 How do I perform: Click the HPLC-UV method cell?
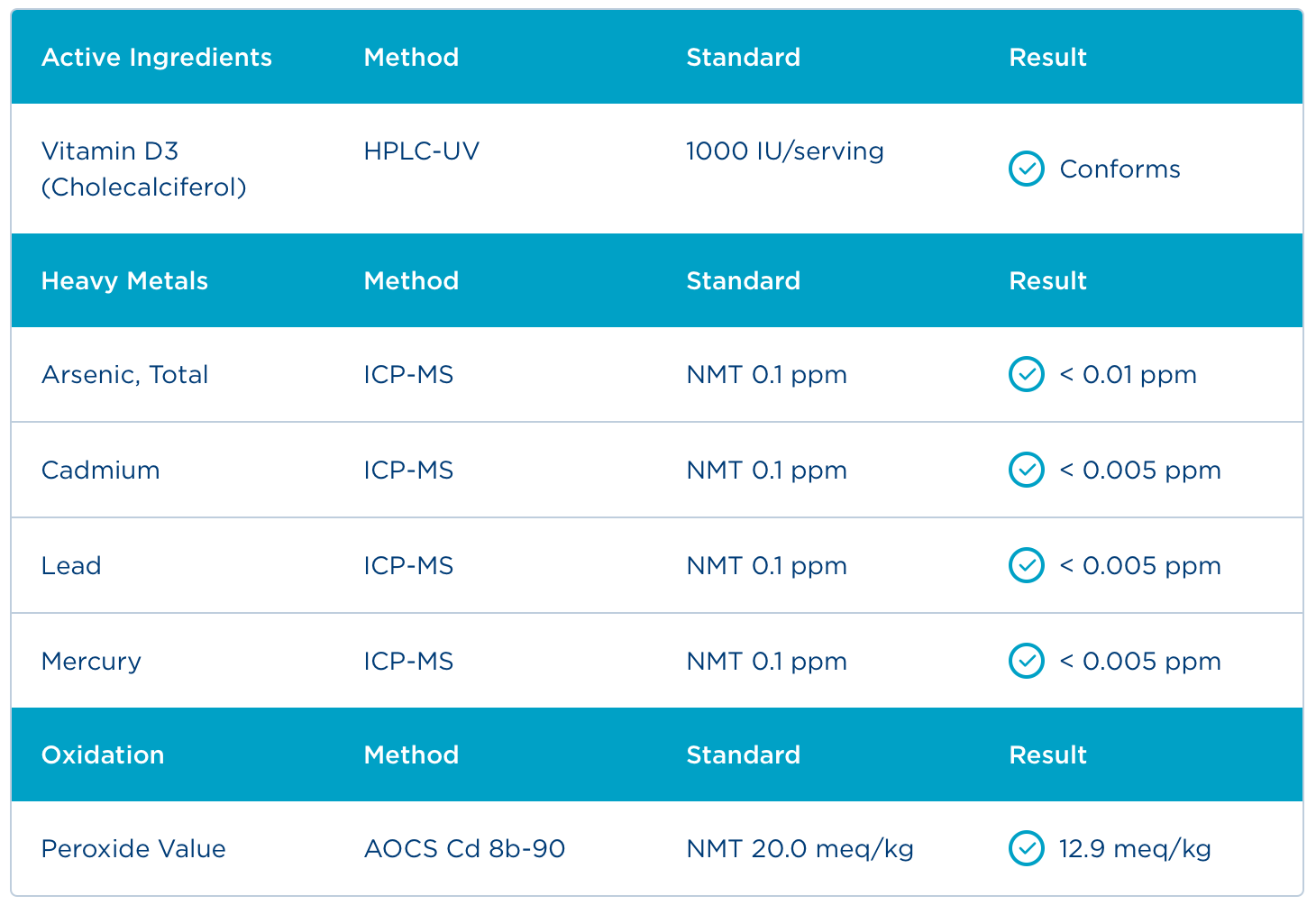pos(421,151)
